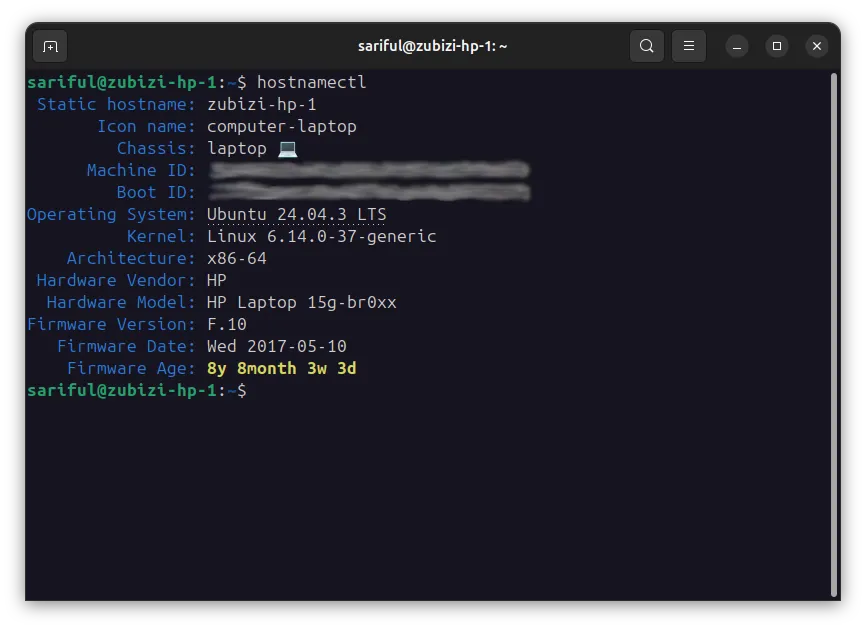This screenshot has width=866, height=629.
Task: Click the minimize window control
Action: click(x=737, y=46)
